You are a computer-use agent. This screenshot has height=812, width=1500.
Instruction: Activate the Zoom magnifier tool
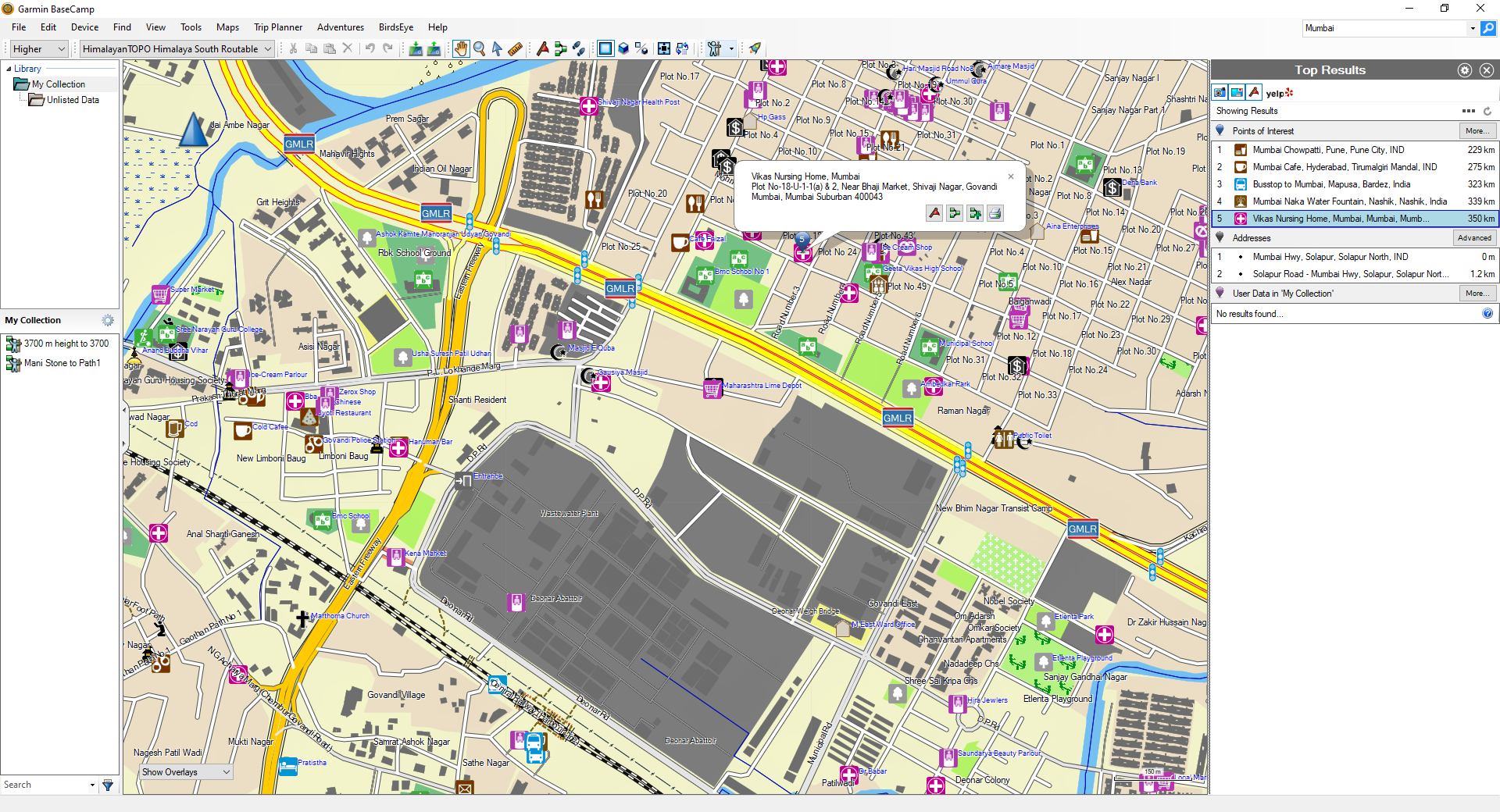pos(479,48)
